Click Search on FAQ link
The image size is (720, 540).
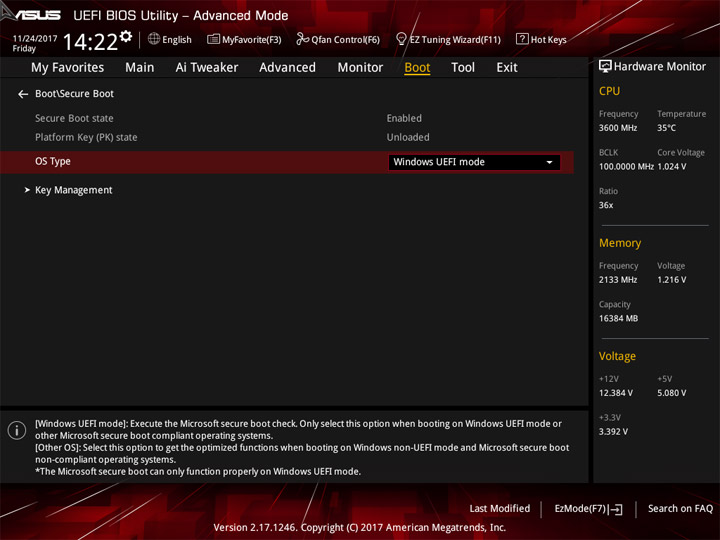coord(681,509)
